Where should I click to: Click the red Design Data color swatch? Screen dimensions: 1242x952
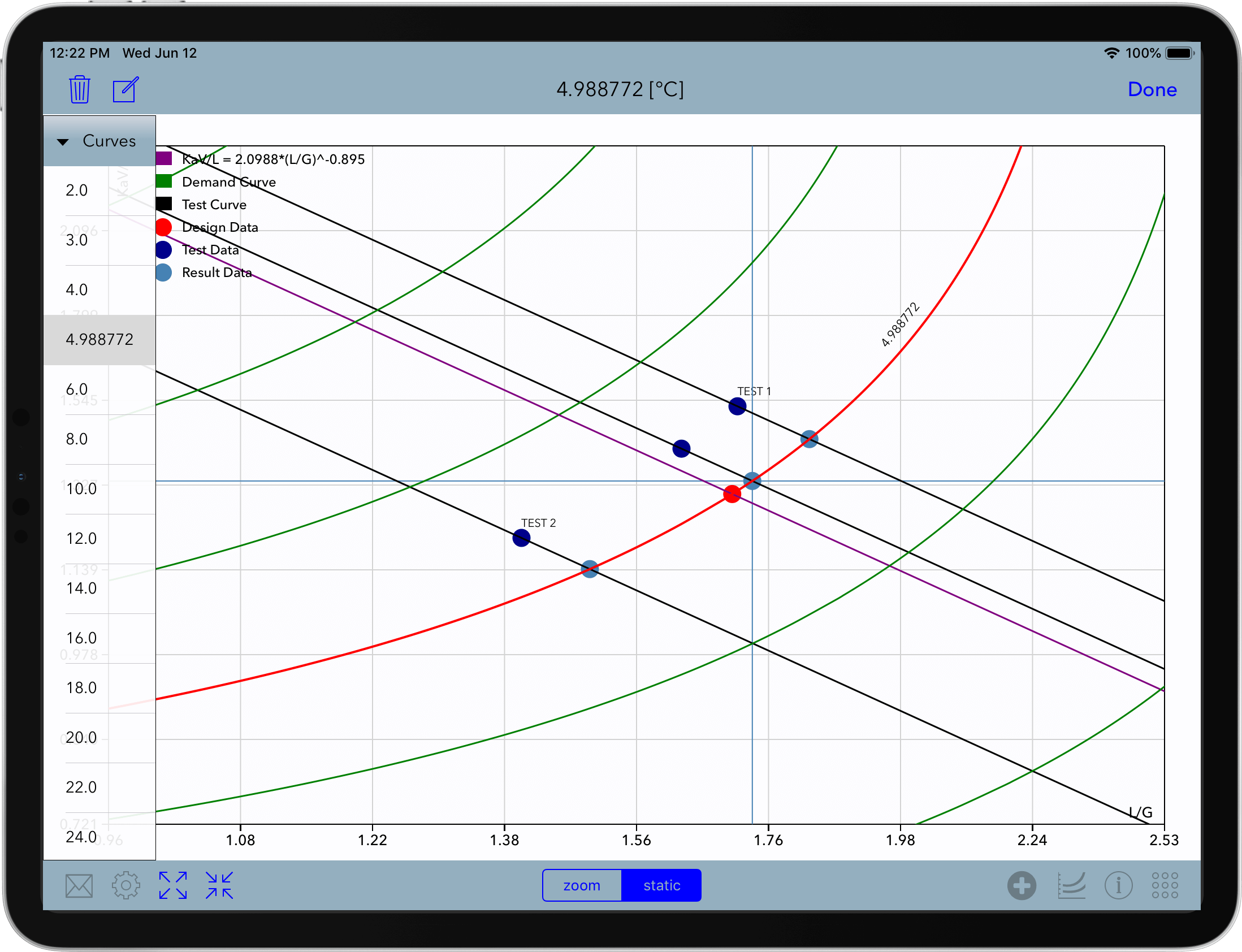tap(165, 227)
